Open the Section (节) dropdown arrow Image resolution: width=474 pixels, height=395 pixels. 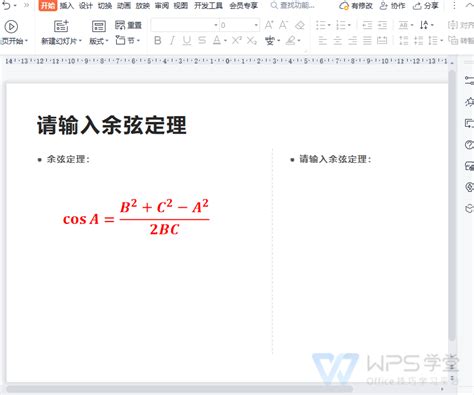pos(138,41)
